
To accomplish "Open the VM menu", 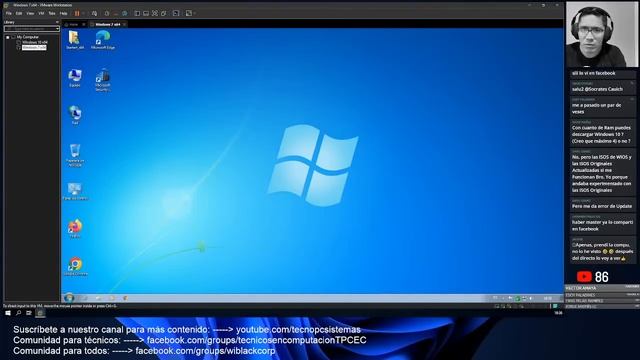I will click(x=41, y=13).
